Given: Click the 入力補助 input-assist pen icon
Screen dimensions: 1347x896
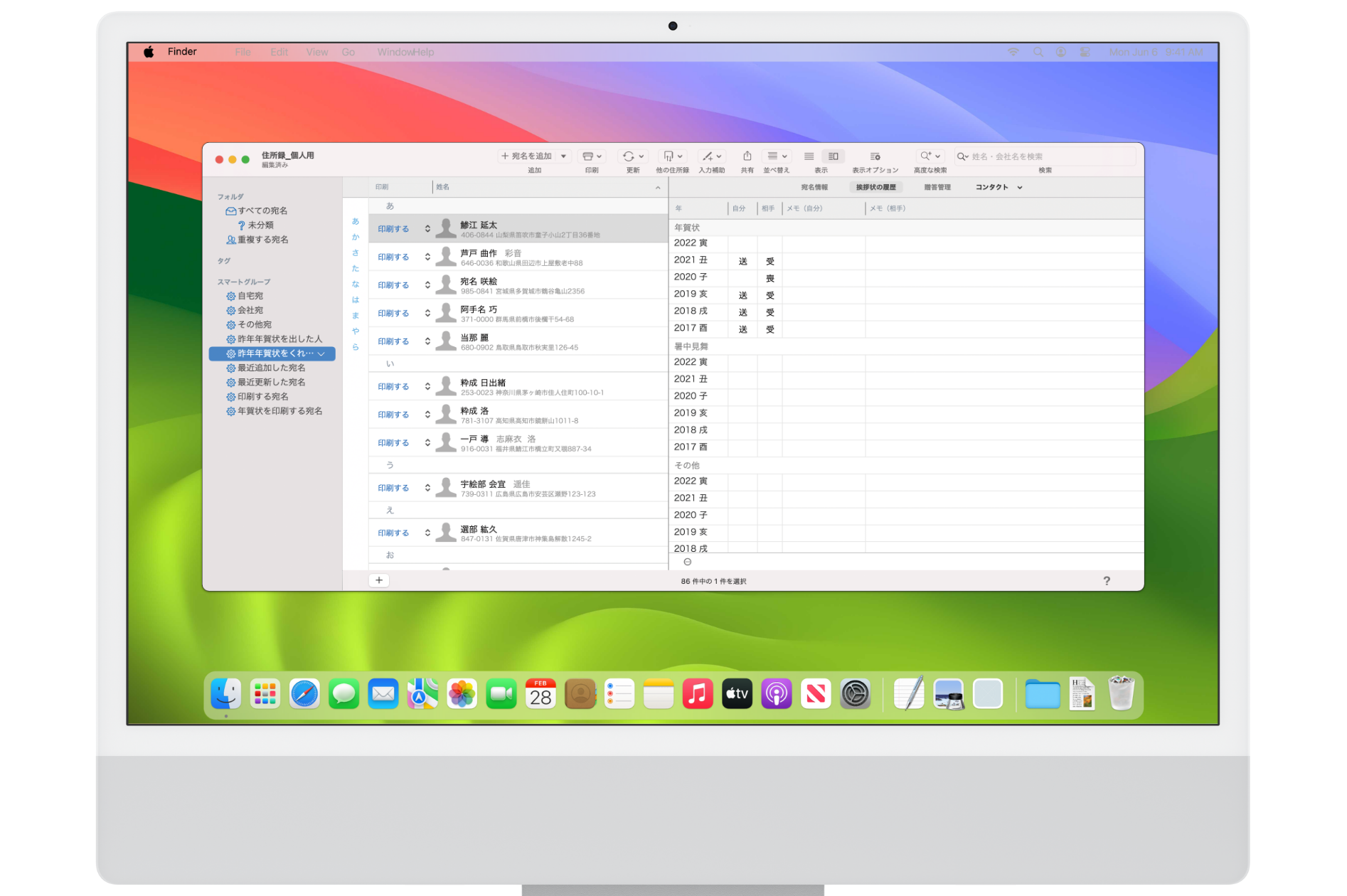Looking at the screenshot, I should 708,156.
